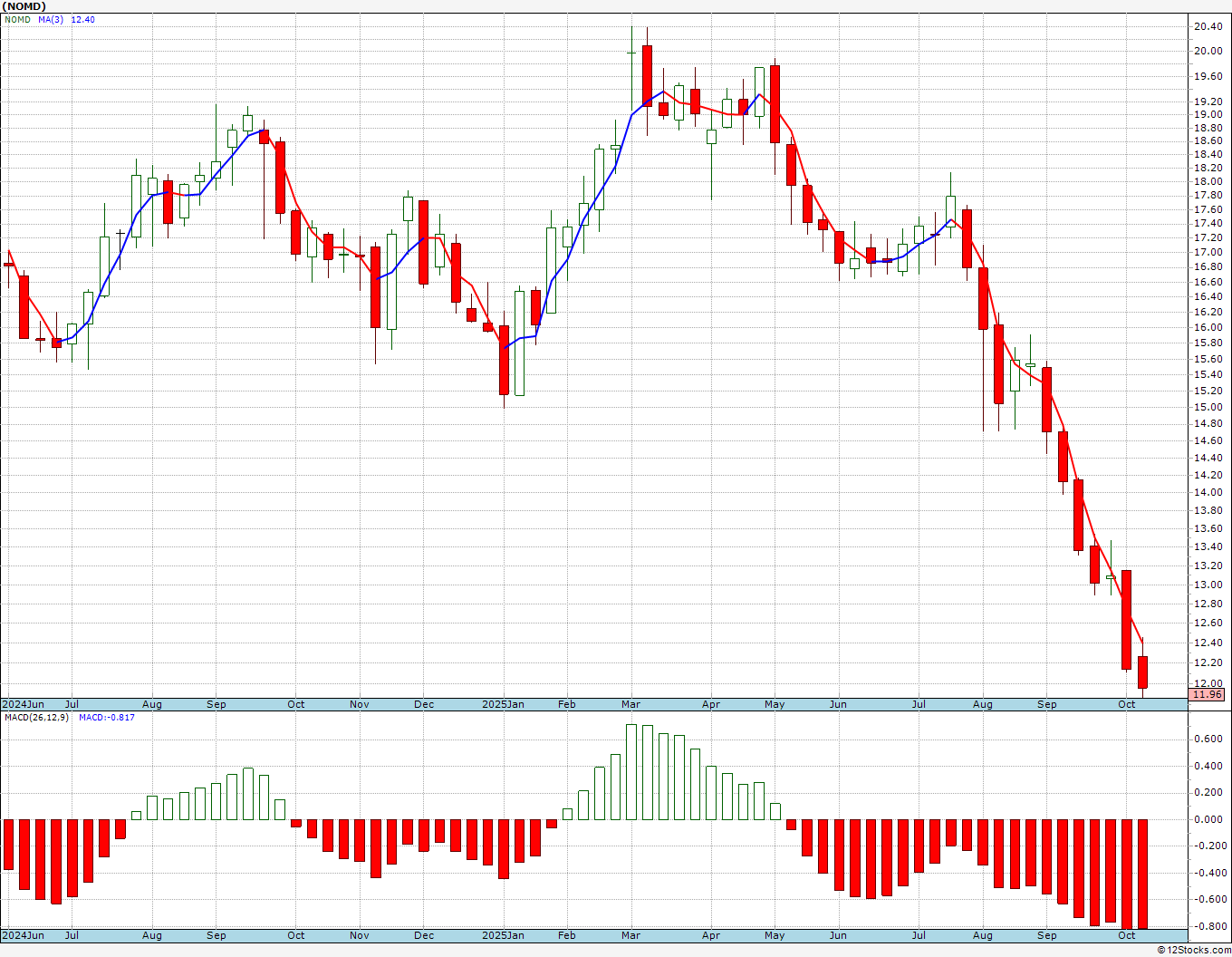Select Mar label on price chart time axis
Viewport: 1232px width, 957px height.
[x=630, y=704]
